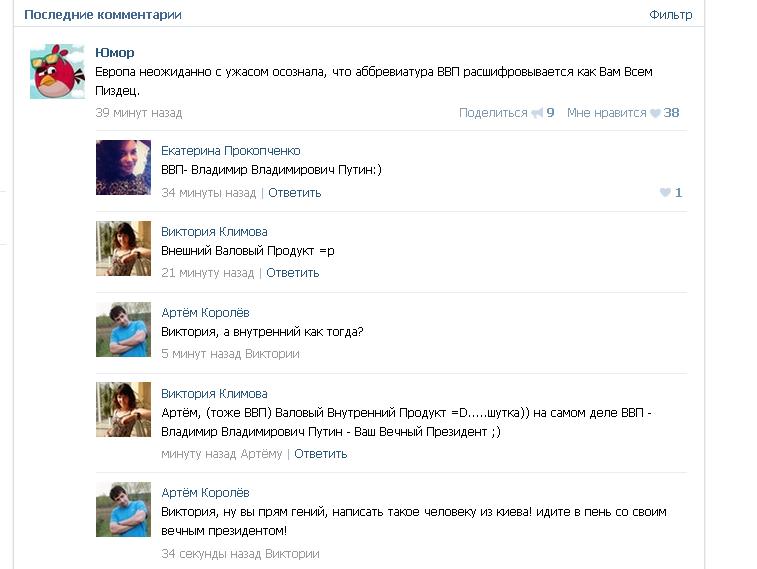Open Артём Королёв's name on 'внутренний' comment
Viewport: 757px width, 569px height.
(205, 313)
